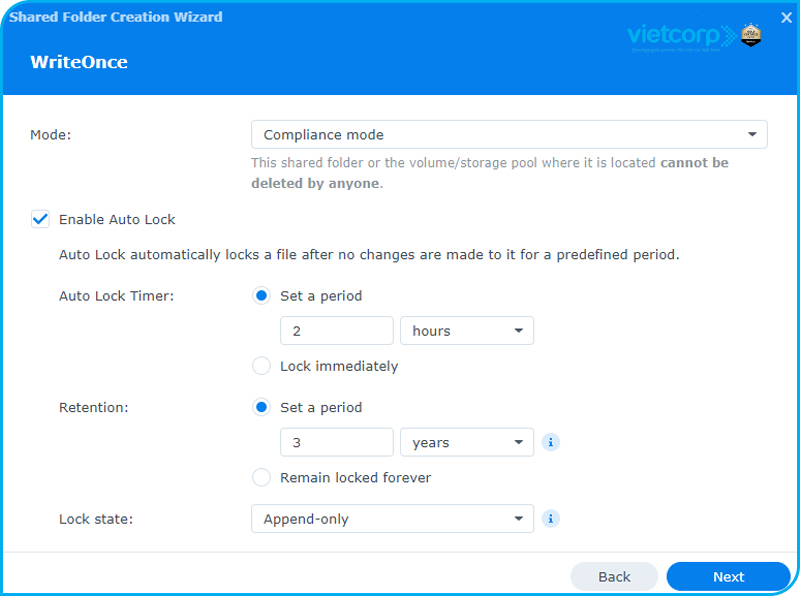Choose Remain locked forever option
Image resolution: width=800 pixels, height=596 pixels.
pos(262,478)
